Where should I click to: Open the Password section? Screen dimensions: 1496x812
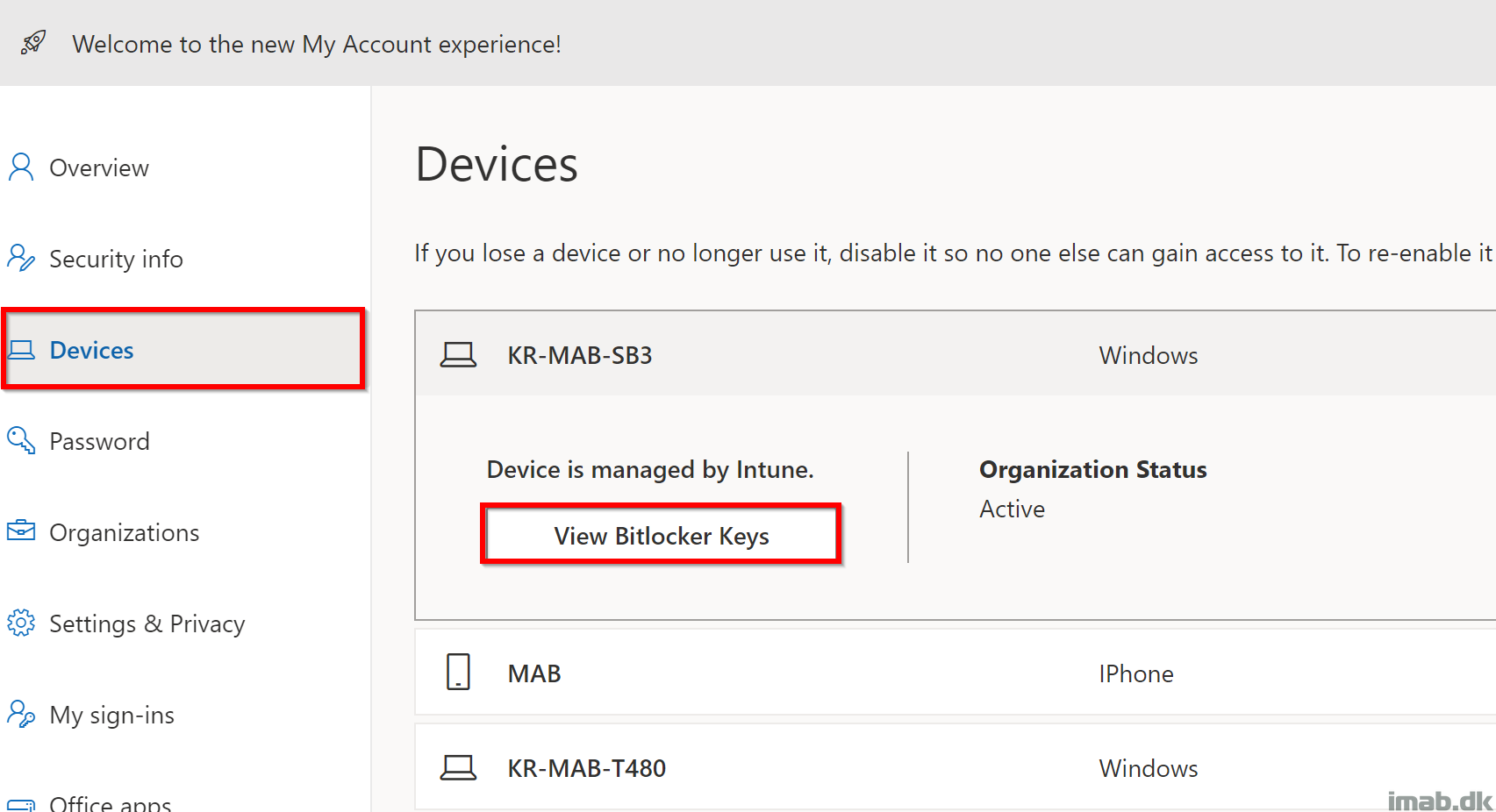[x=99, y=441]
